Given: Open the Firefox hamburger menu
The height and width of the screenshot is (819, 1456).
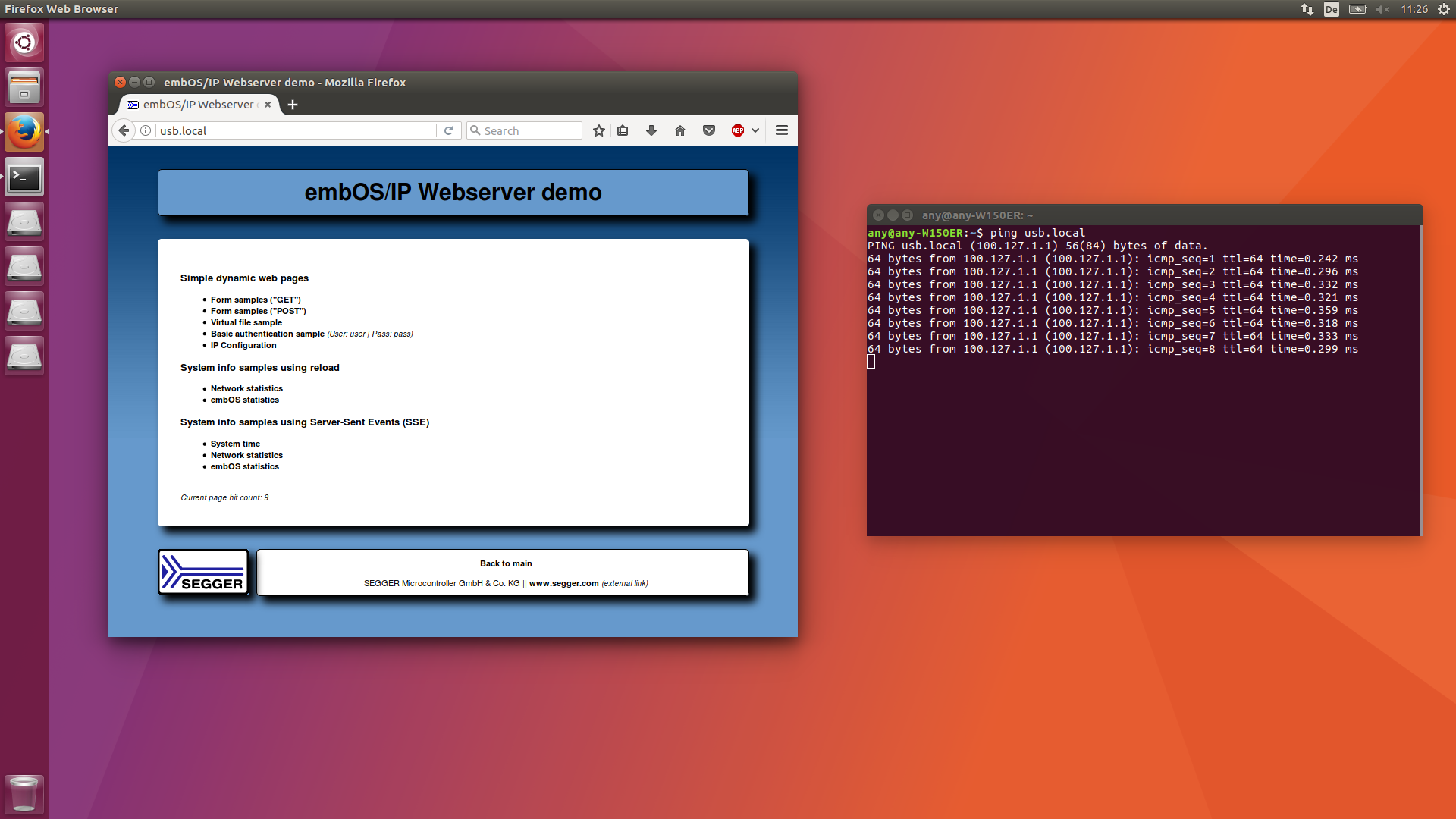Looking at the screenshot, I should [782, 130].
